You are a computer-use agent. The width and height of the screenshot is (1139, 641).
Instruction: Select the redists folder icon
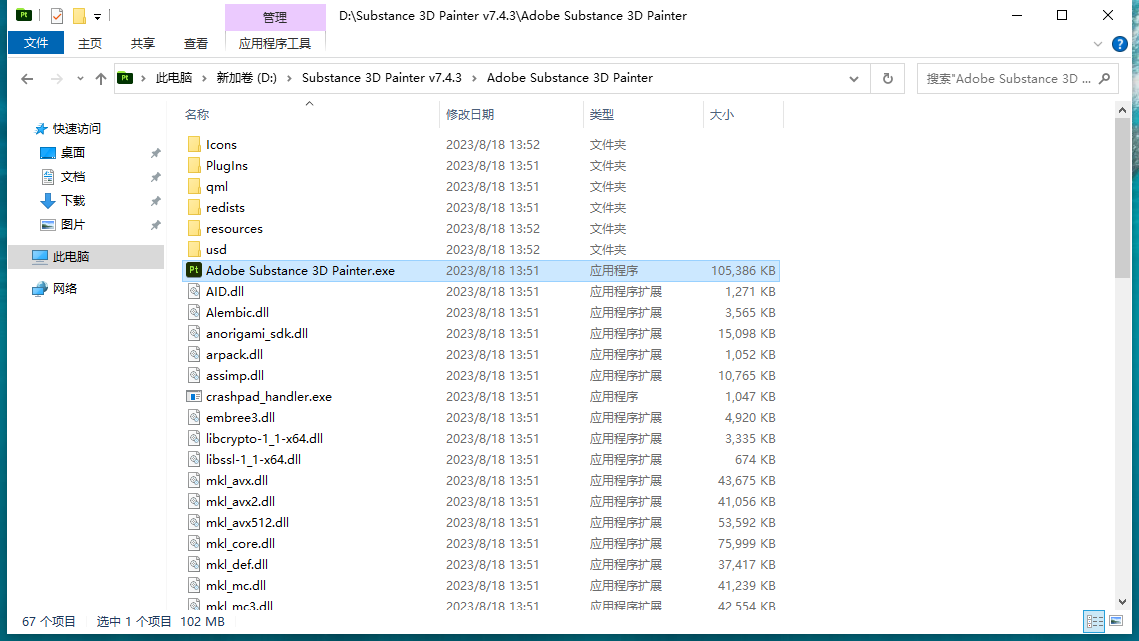[194, 207]
